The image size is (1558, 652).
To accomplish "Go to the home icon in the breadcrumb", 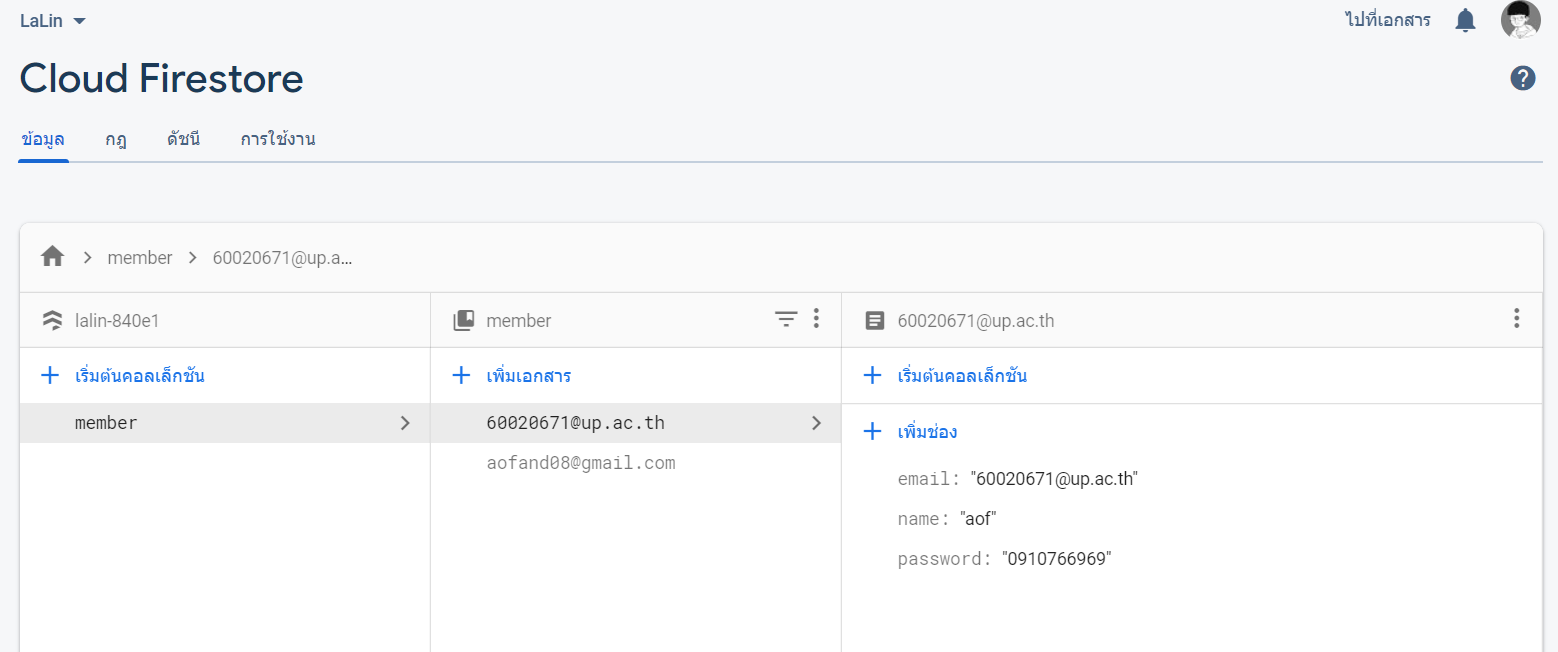I will point(52,257).
